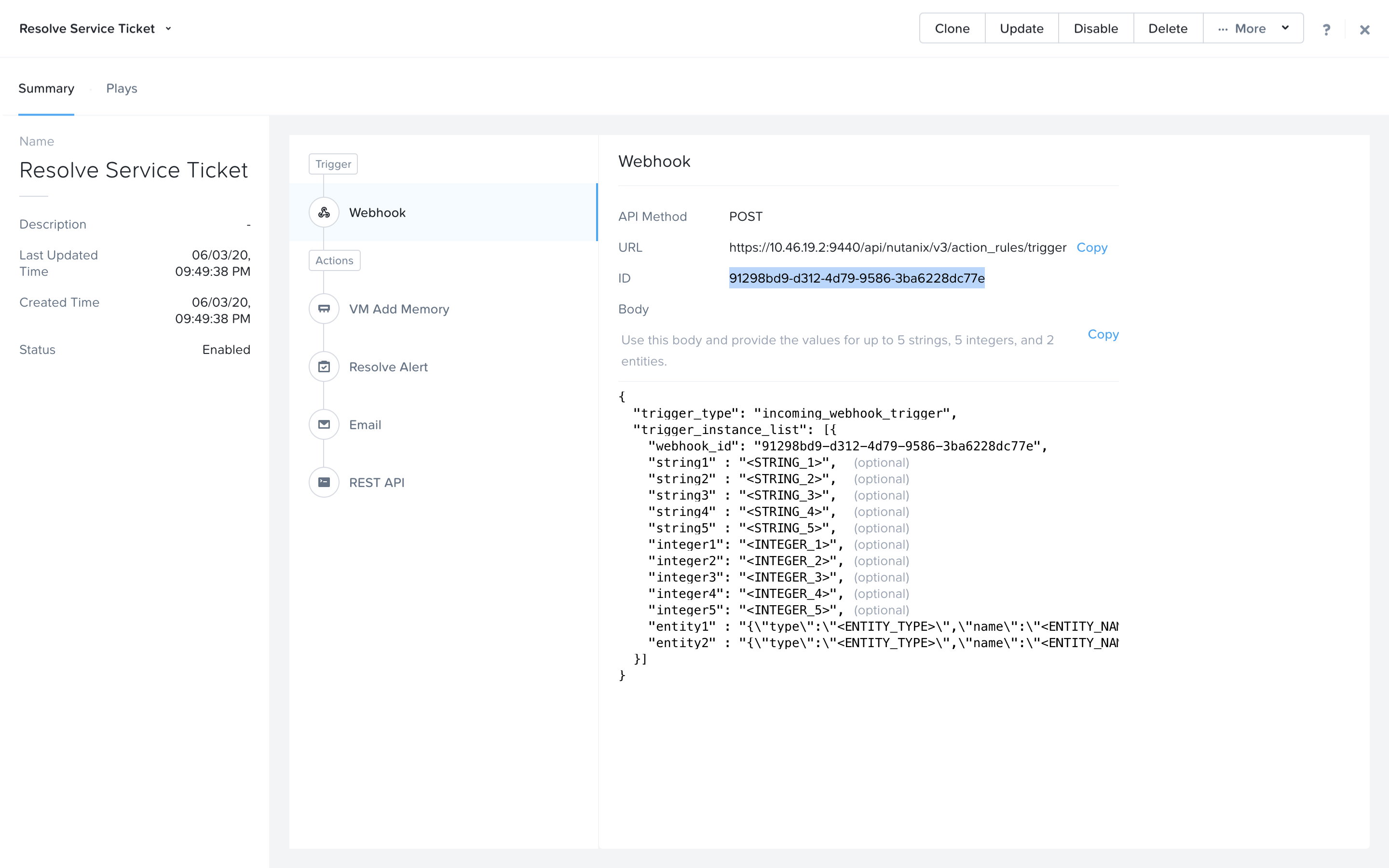Open help via the question mark icon
The image size is (1389, 868).
1326,29
